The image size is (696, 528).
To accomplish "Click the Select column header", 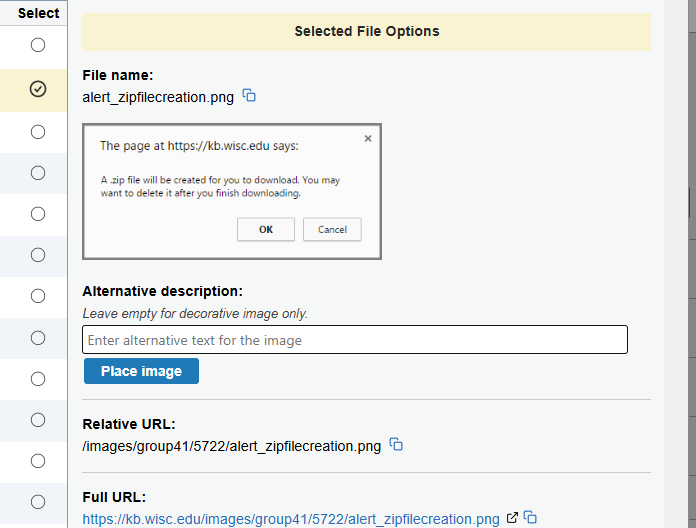I will [x=38, y=13].
